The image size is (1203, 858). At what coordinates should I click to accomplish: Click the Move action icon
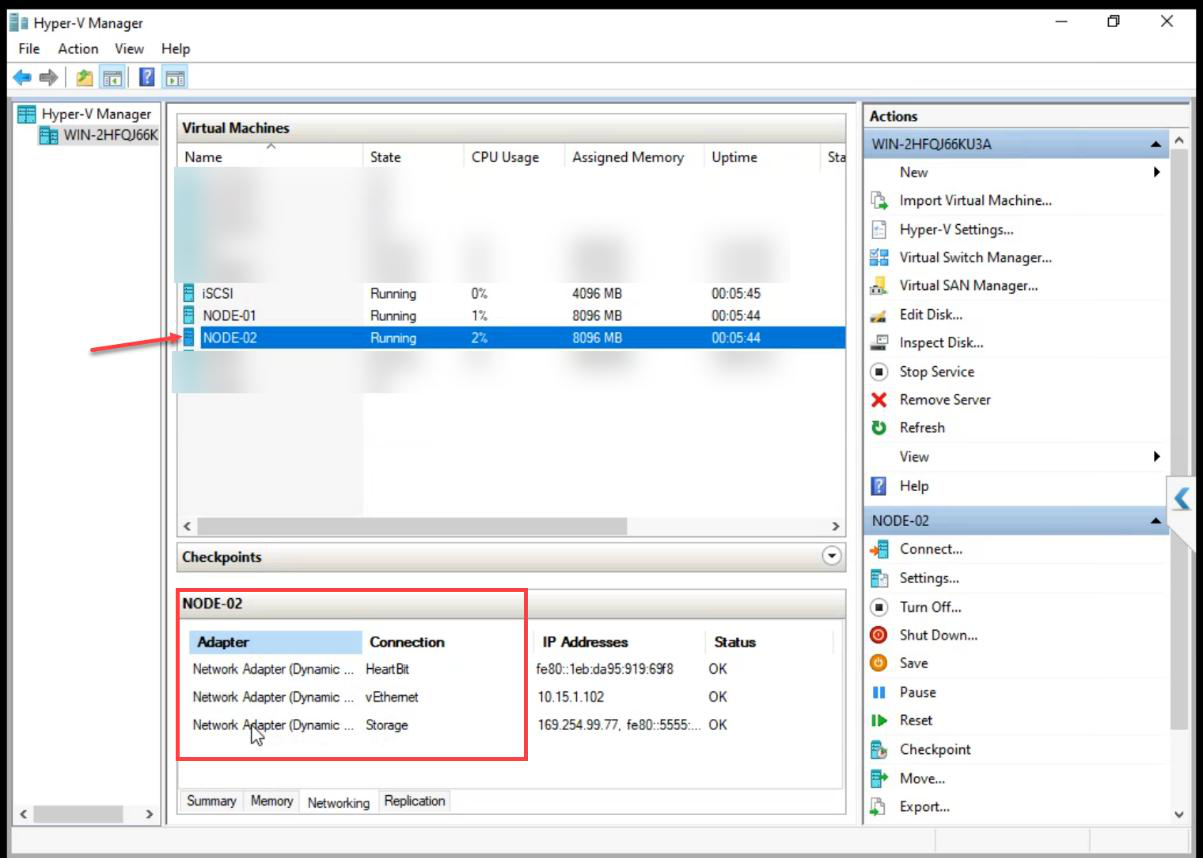(x=879, y=778)
